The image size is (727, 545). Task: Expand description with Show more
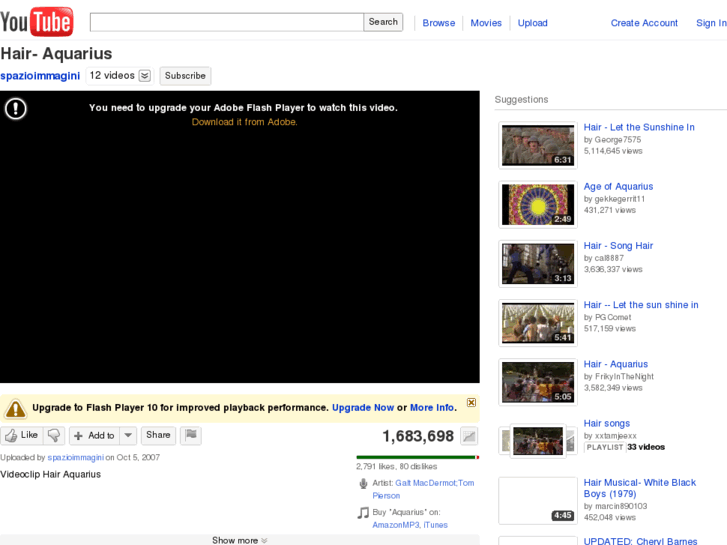click(x=239, y=540)
